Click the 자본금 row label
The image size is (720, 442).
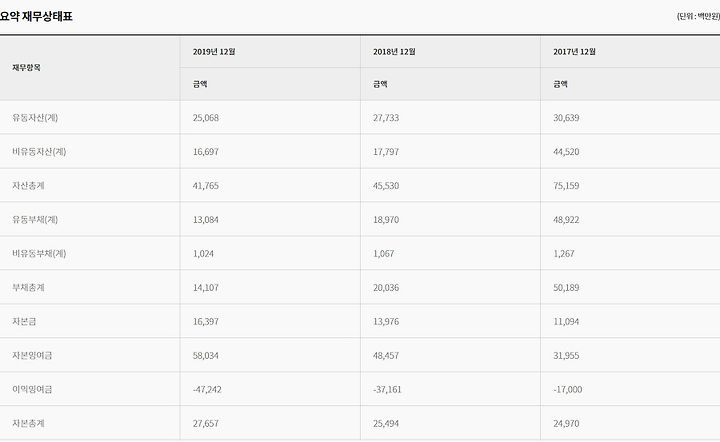(24, 322)
